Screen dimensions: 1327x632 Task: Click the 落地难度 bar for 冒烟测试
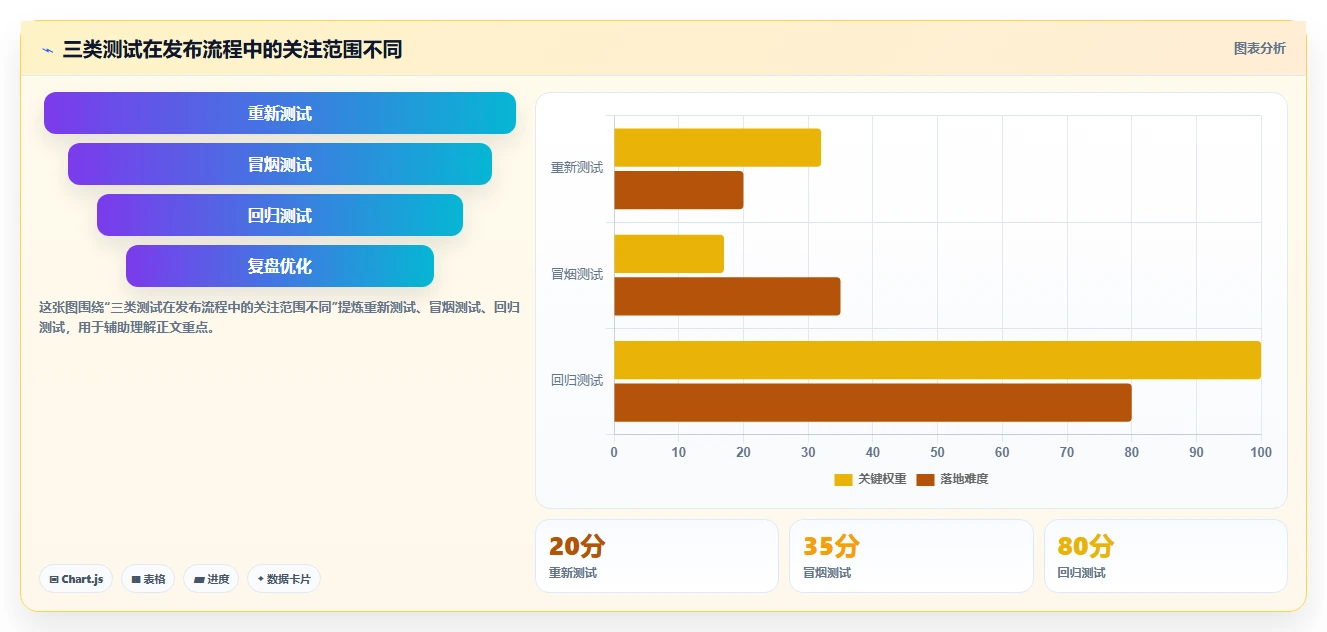727,296
